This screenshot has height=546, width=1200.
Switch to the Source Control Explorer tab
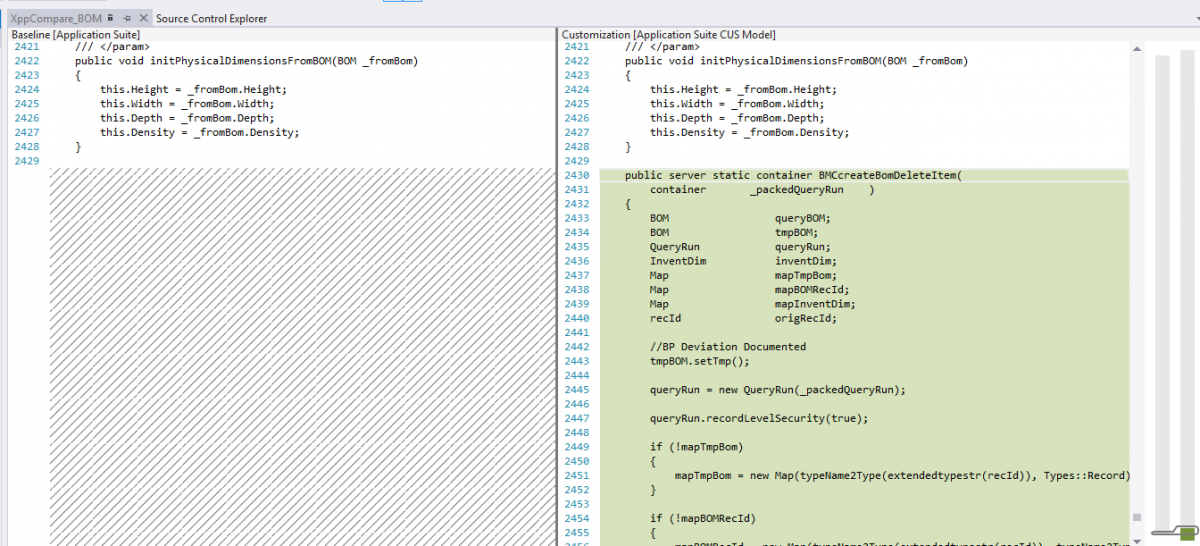[x=211, y=18]
